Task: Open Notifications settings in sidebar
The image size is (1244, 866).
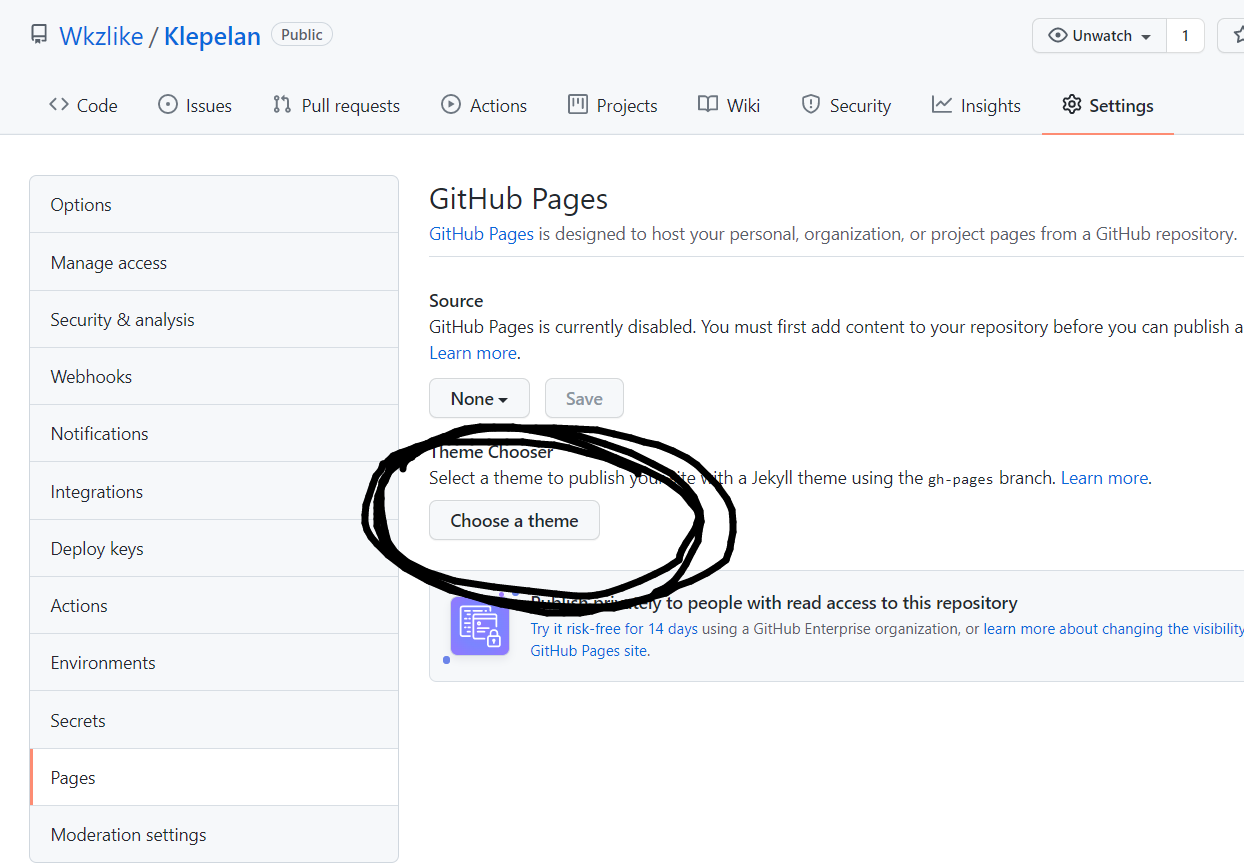Action: click(214, 433)
